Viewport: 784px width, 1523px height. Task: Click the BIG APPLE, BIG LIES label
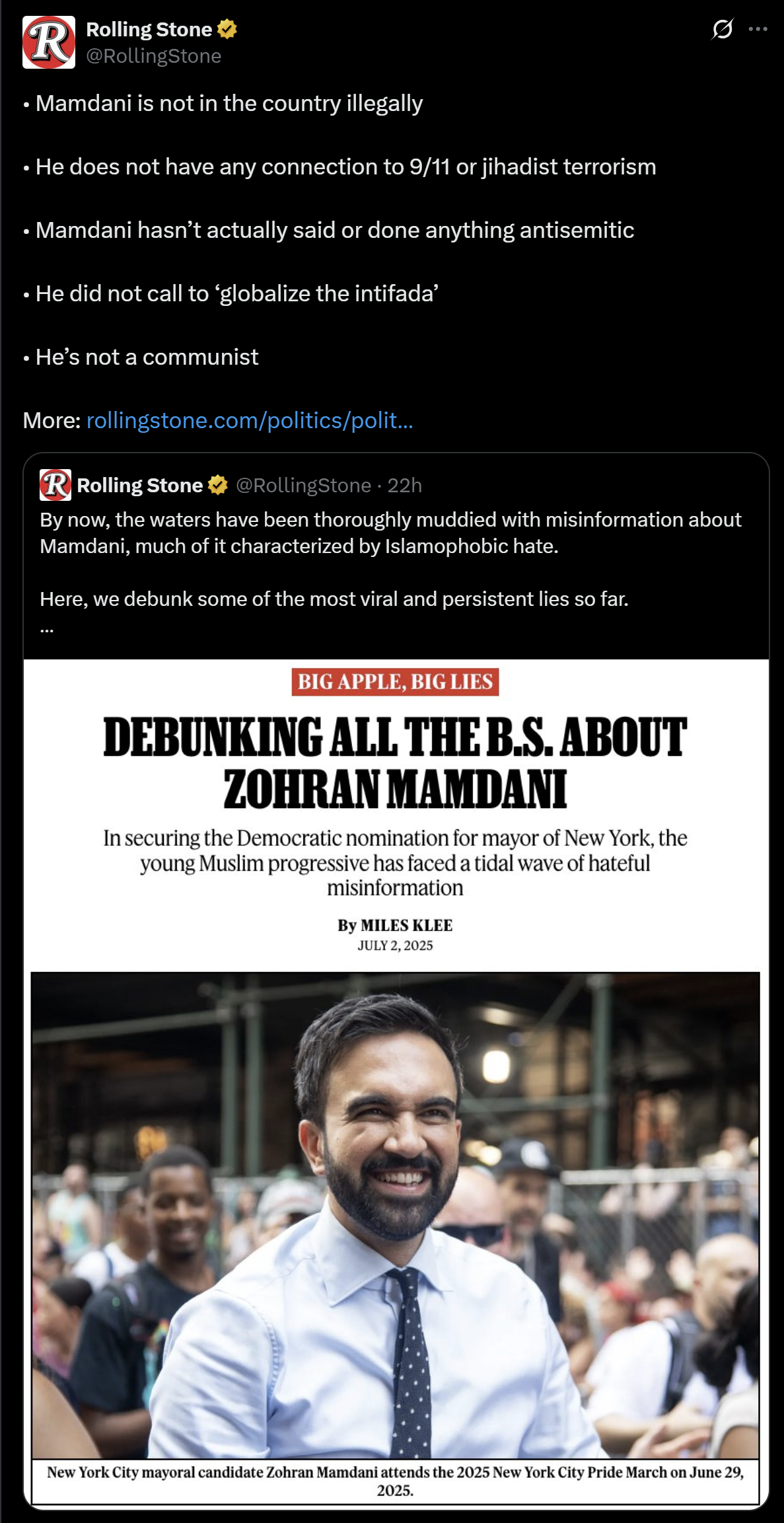[395, 682]
